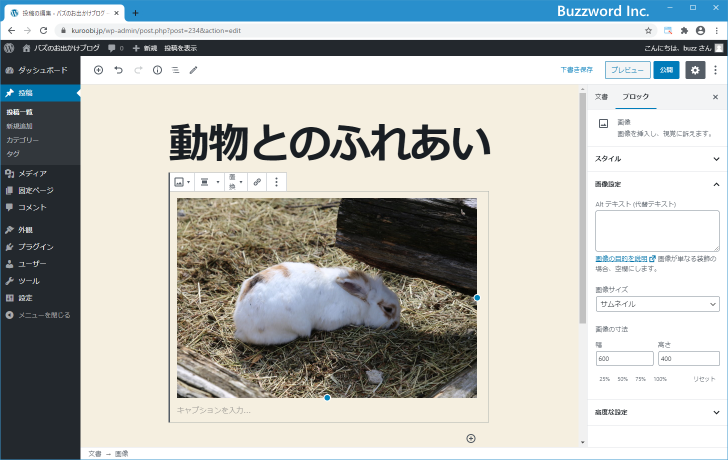Open the プラグイン menu
Image resolution: width=728 pixels, height=460 pixels.
[40, 246]
